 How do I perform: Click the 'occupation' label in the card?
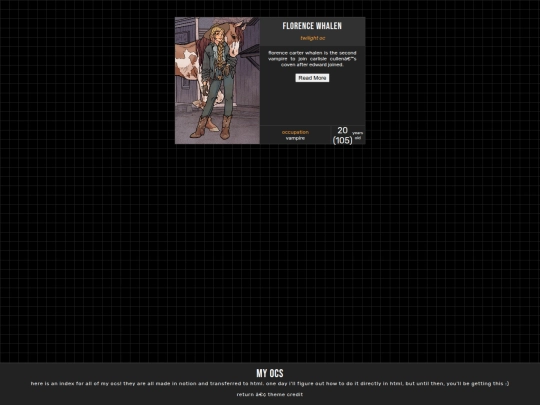coord(295,132)
